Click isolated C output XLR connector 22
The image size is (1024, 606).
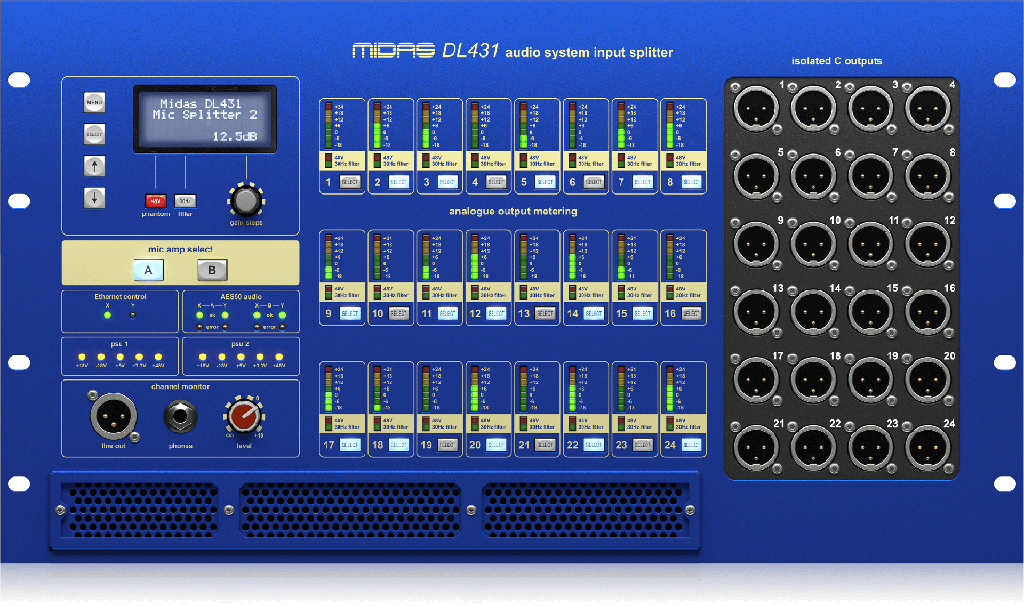click(x=814, y=447)
